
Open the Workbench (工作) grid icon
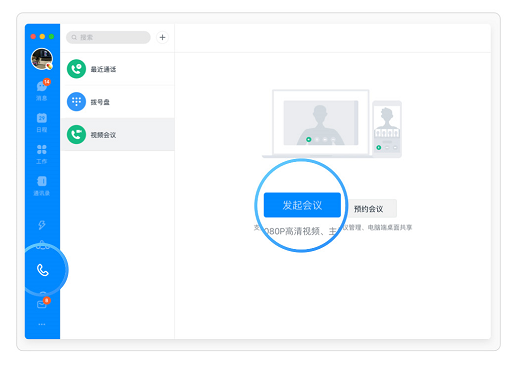[42, 154]
